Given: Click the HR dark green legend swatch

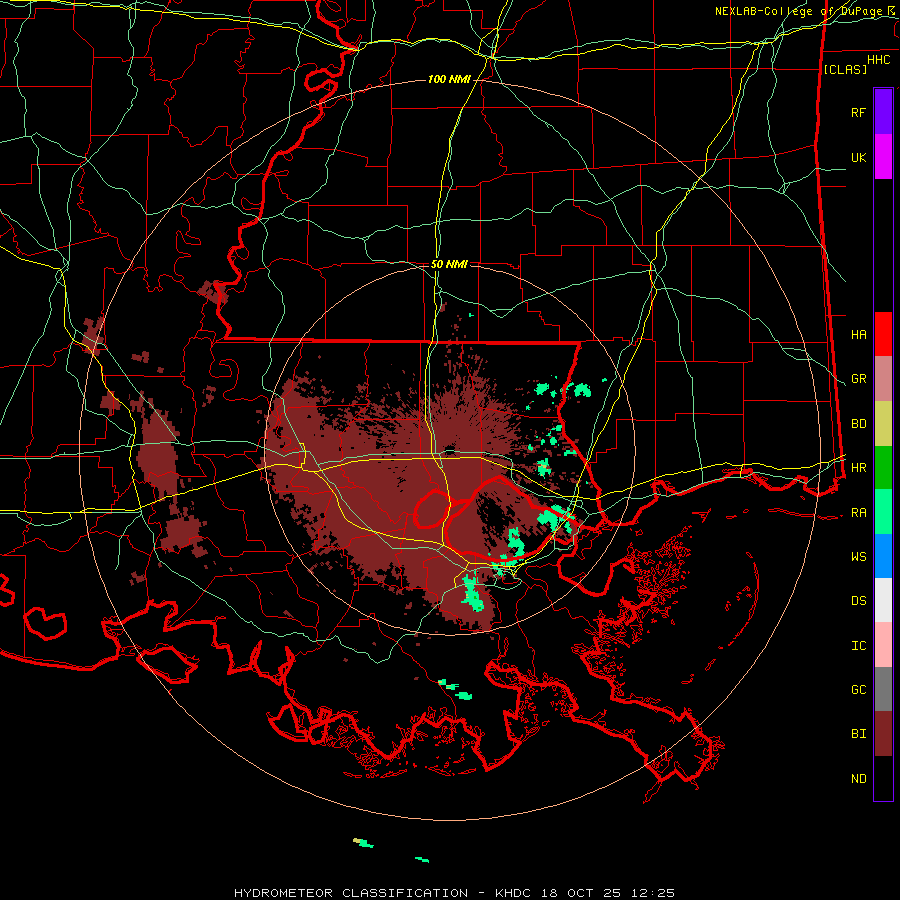Looking at the screenshot, I should click(883, 468).
